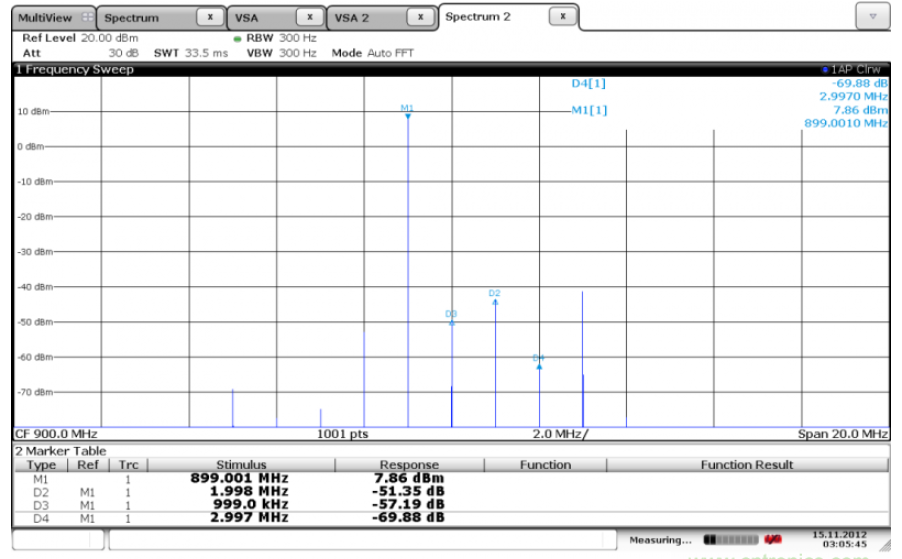Click the 1001 pts label
This screenshot has width=902, height=559.
pos(342,434)
